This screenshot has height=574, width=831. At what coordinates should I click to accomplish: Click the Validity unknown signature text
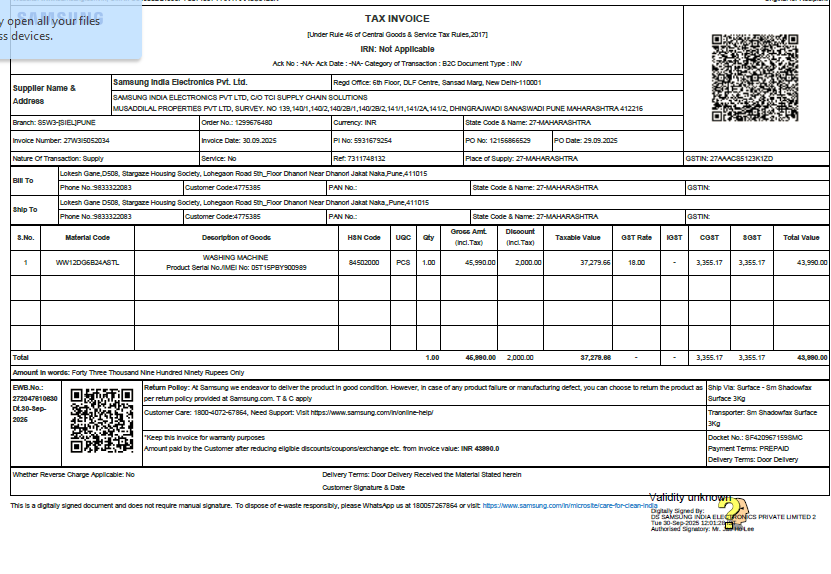tap(690, 497)
